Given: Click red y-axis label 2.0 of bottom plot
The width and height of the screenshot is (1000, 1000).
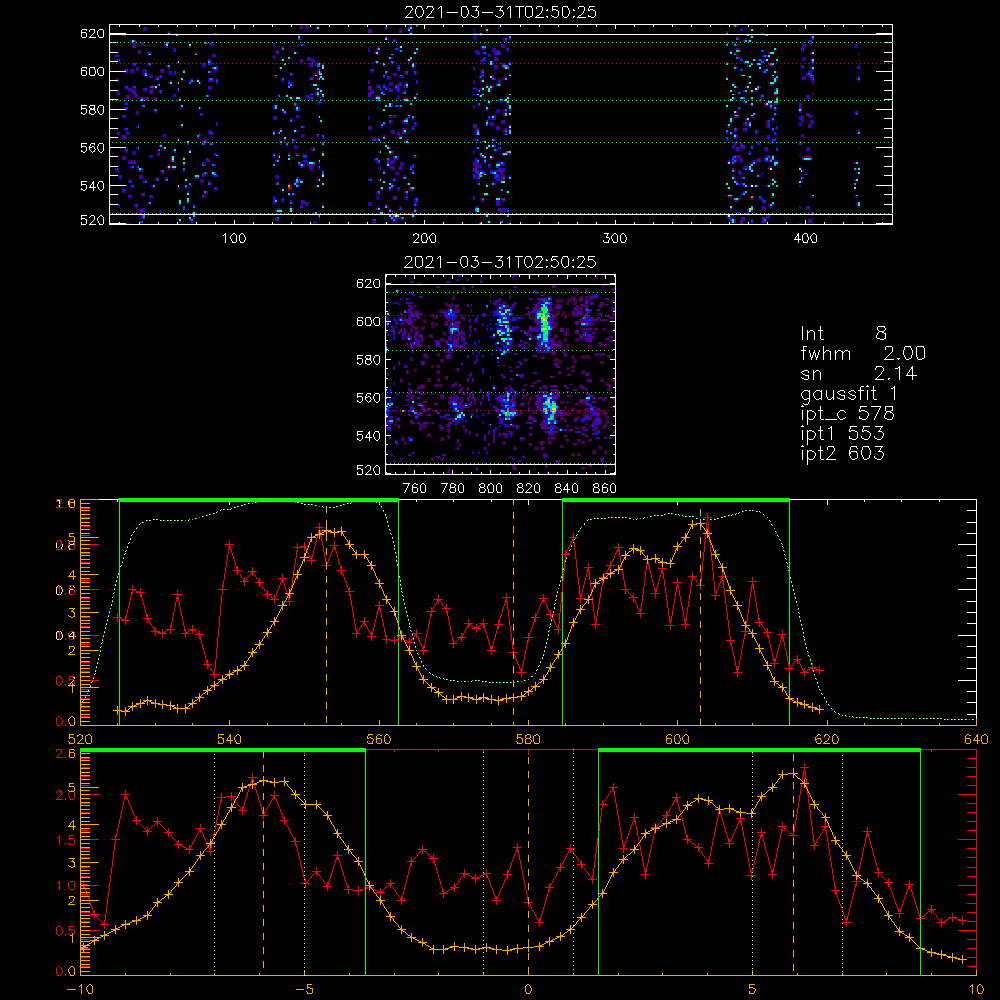Looking at the screenshot, I should point(67,795).
